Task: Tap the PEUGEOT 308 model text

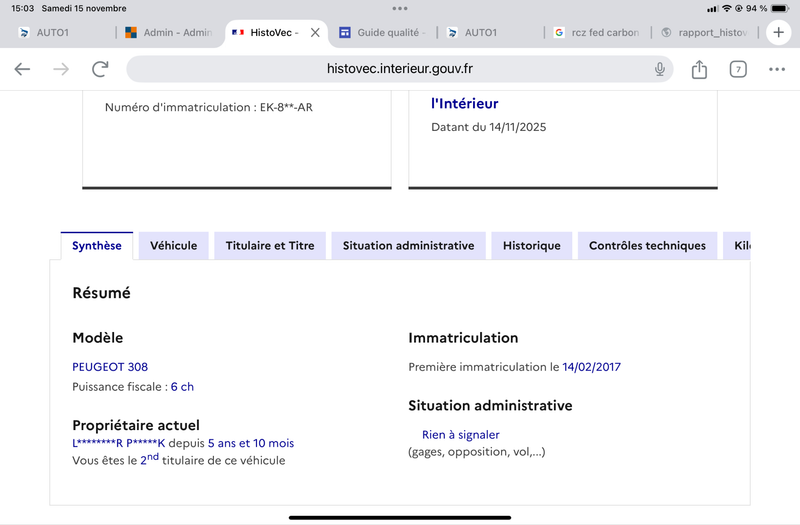Action: (110, 367)
